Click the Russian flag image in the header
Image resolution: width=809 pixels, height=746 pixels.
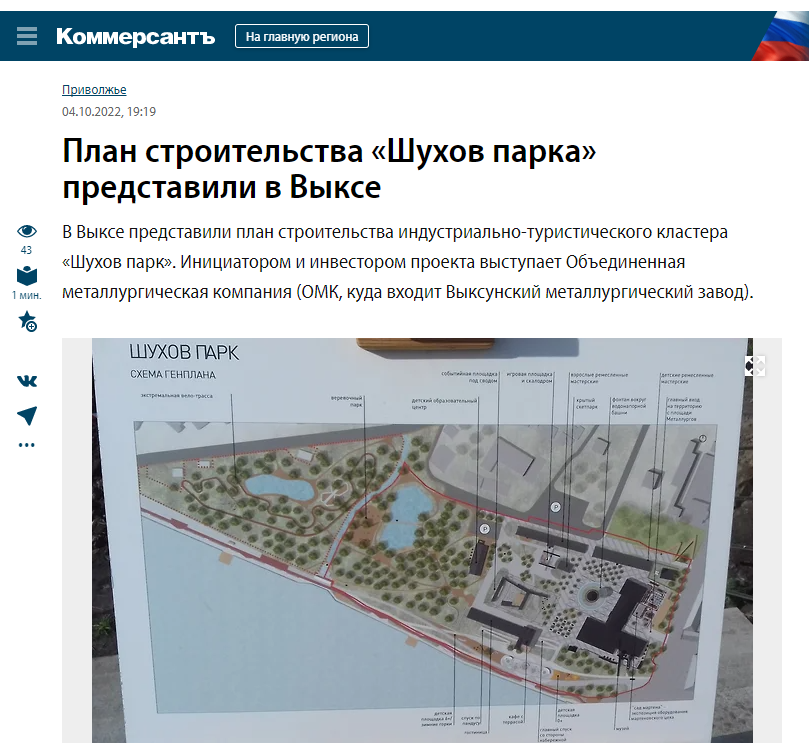click(x=780, y=36)
